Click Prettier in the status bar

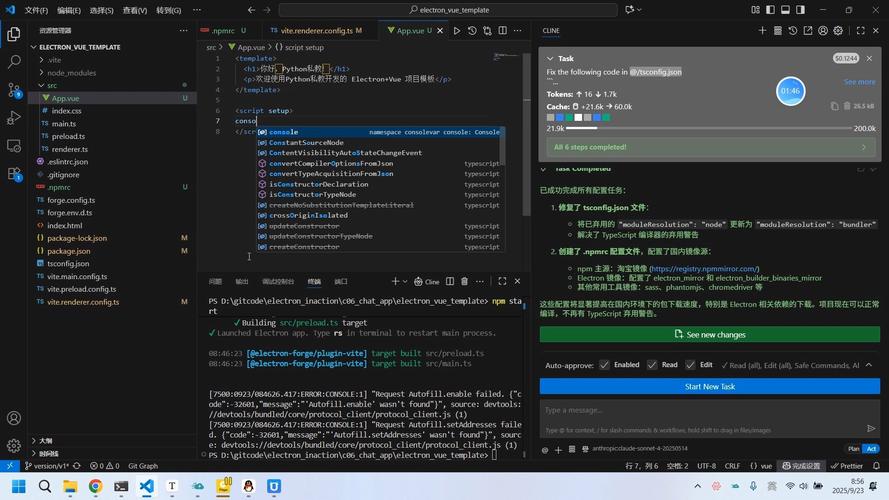[847, 466]
